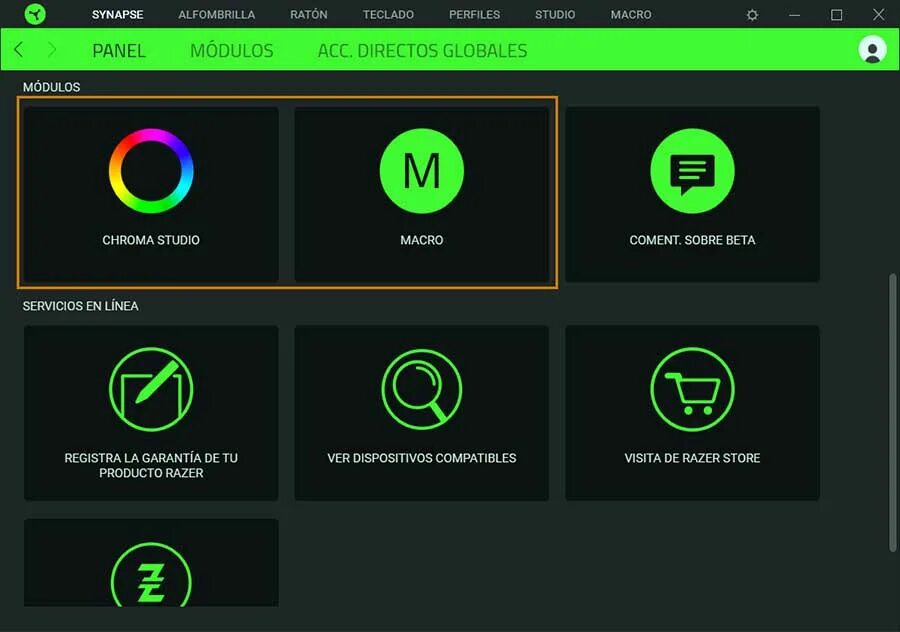This screenshot has width=900, height=632.
Task: Click VER DISPOSITIVOS COMPATIBLES label
Action: (422, 458)
